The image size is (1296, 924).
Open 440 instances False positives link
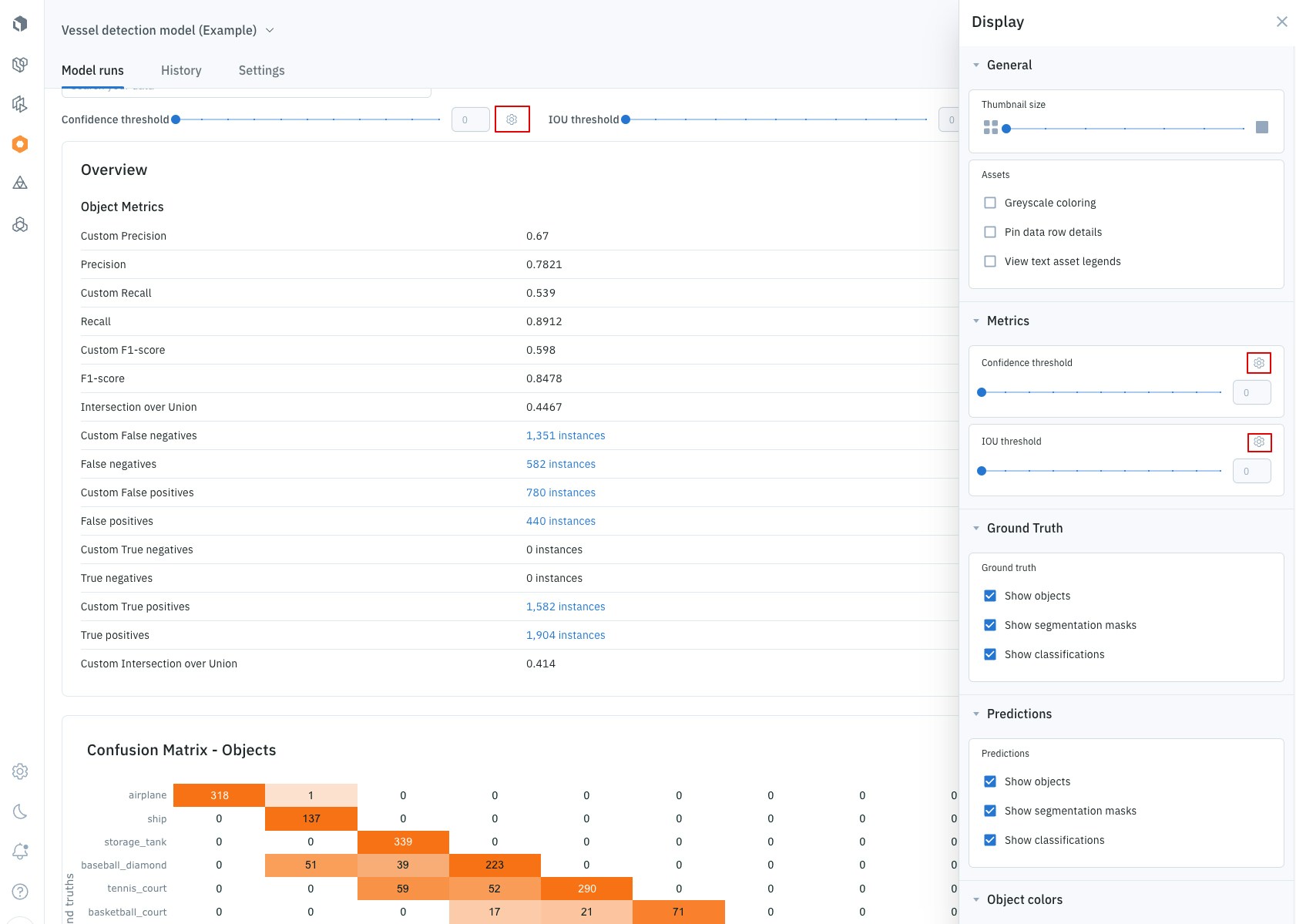(x=561, y=521)
